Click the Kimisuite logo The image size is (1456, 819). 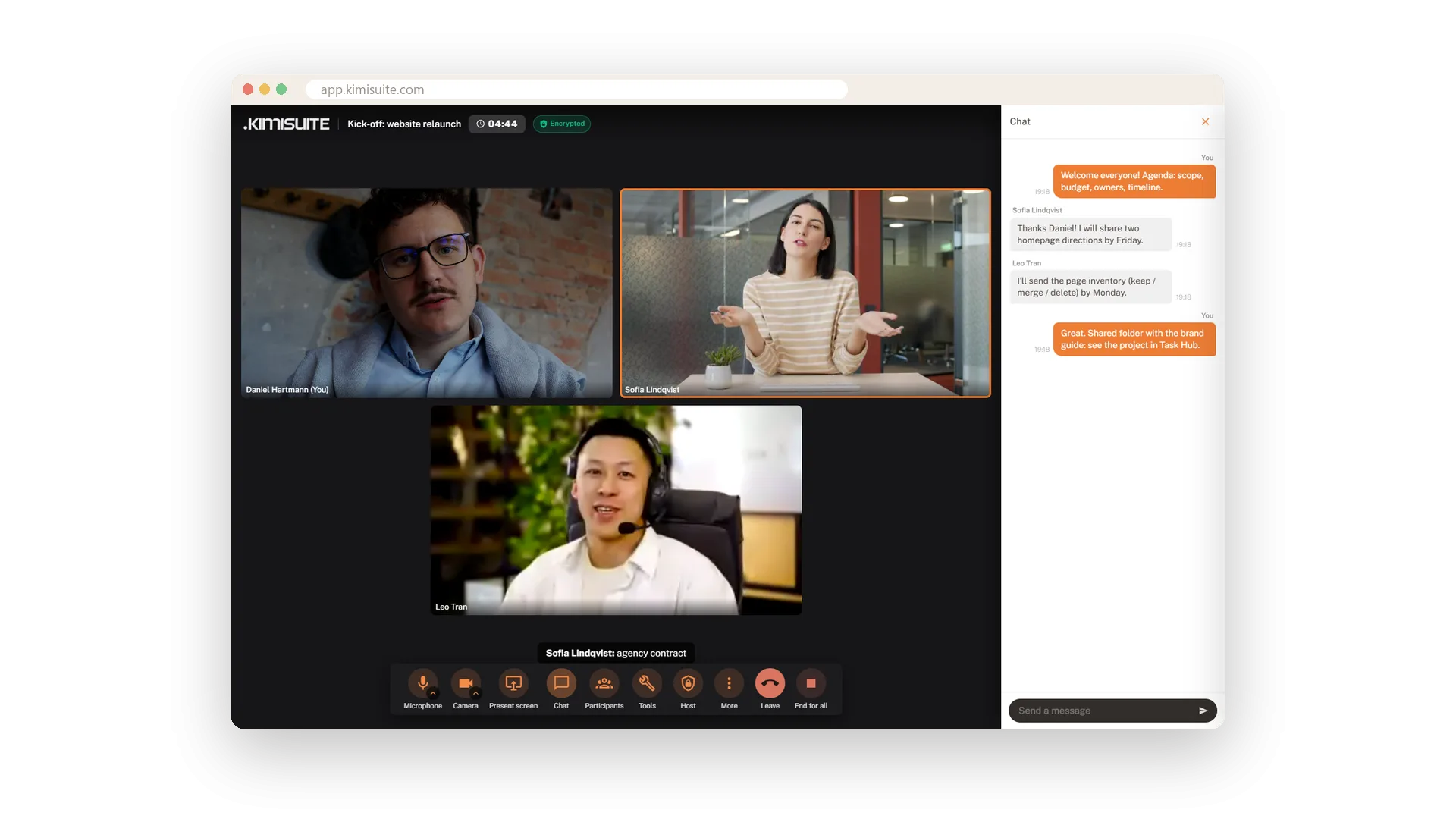[286, 124]
